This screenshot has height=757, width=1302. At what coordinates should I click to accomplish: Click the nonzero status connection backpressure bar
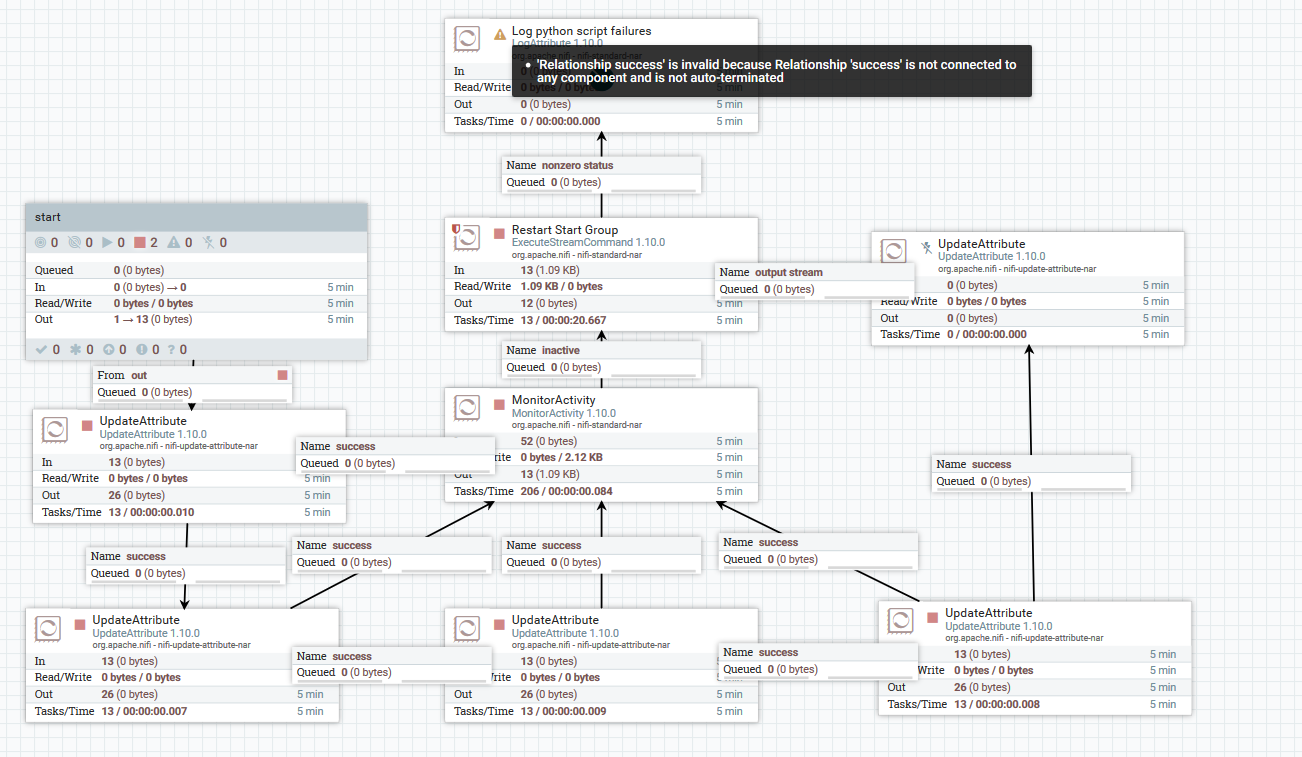click(x=653, y=189)
